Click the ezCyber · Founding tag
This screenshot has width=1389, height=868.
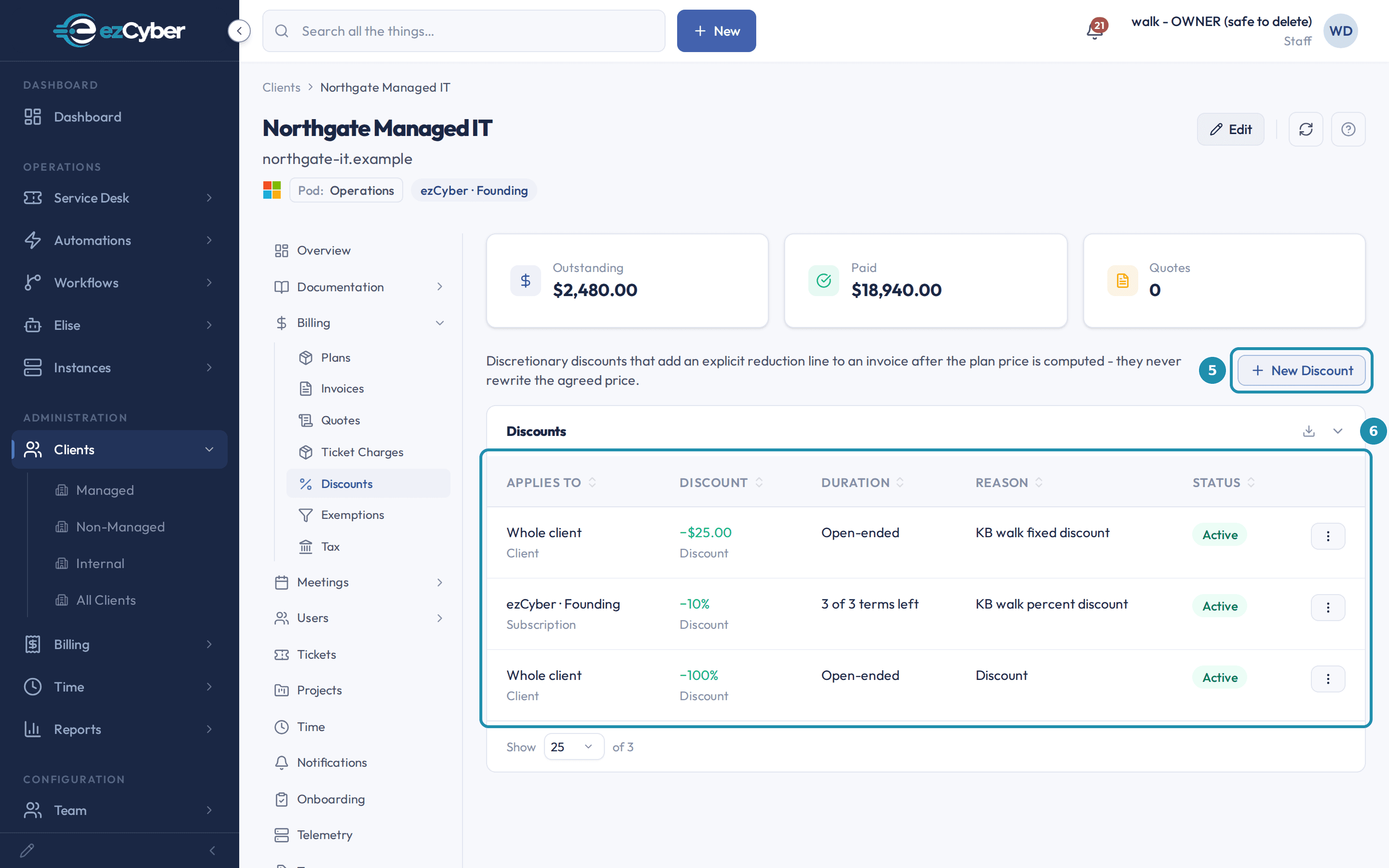pos(474,190)
